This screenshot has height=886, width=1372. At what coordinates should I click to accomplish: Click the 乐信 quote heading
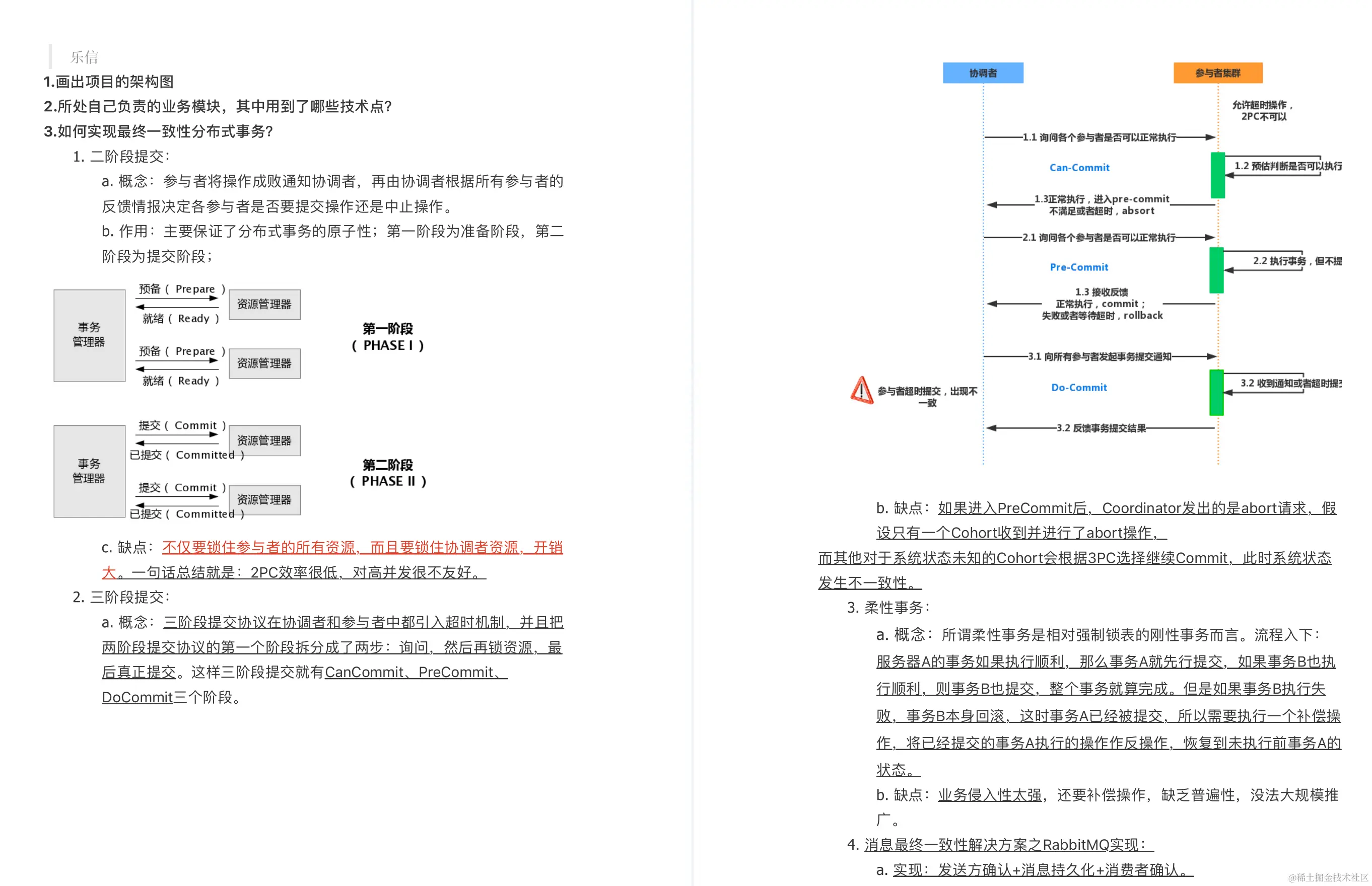(84, 57)
